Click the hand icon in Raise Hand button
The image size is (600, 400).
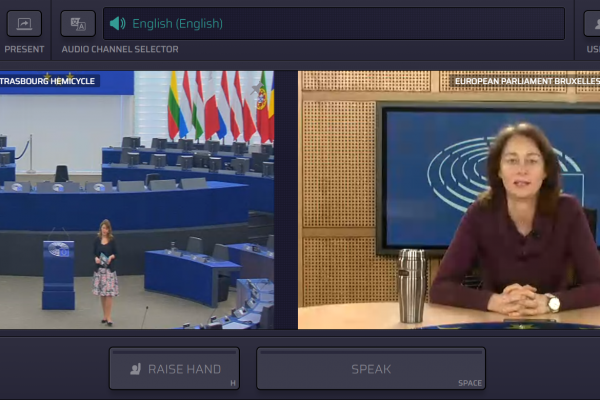(x=135, y=369)
